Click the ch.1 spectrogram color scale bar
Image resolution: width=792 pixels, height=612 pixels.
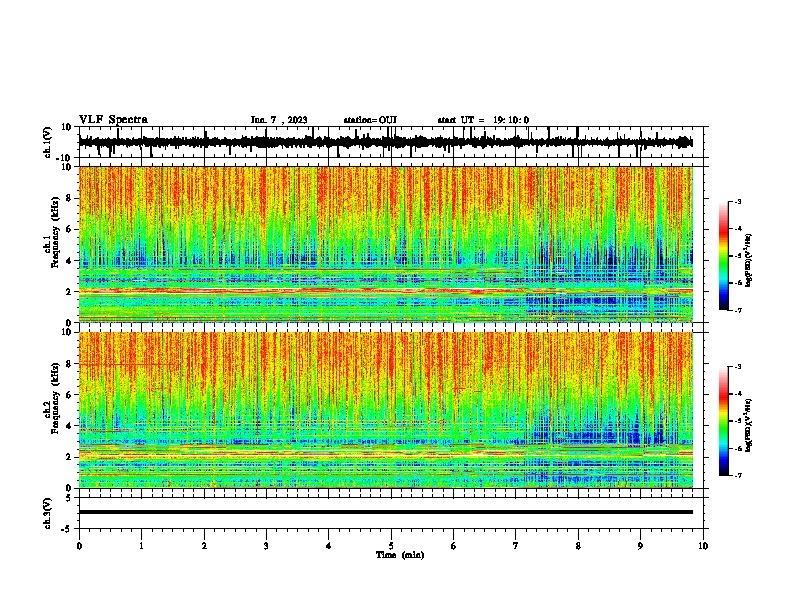724,256
